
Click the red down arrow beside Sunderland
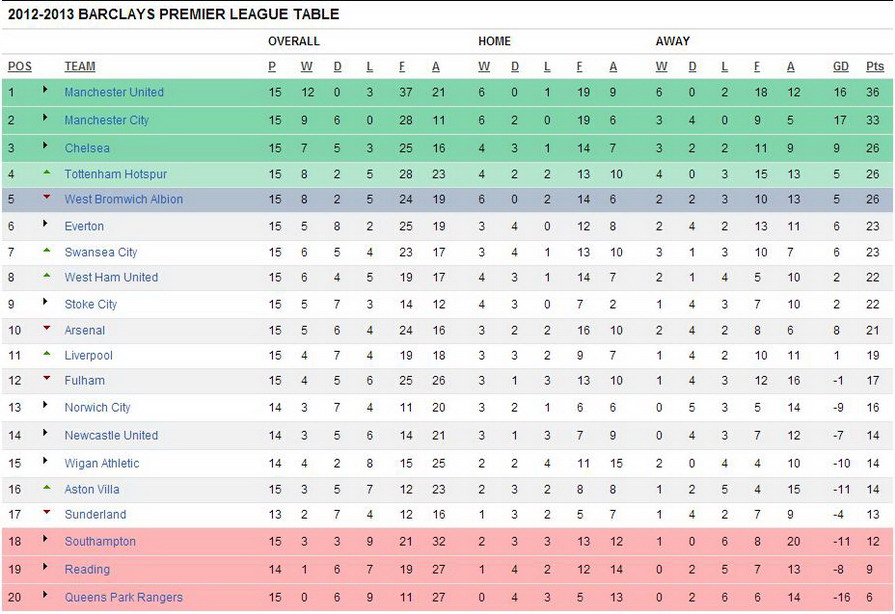coord(47,512)
